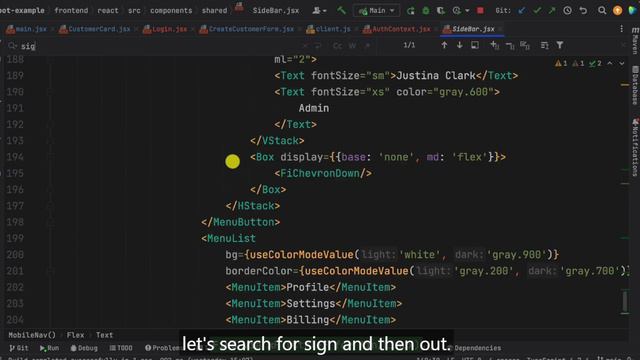
Task: Open the search filter funnel
Action: pos(560,45)
